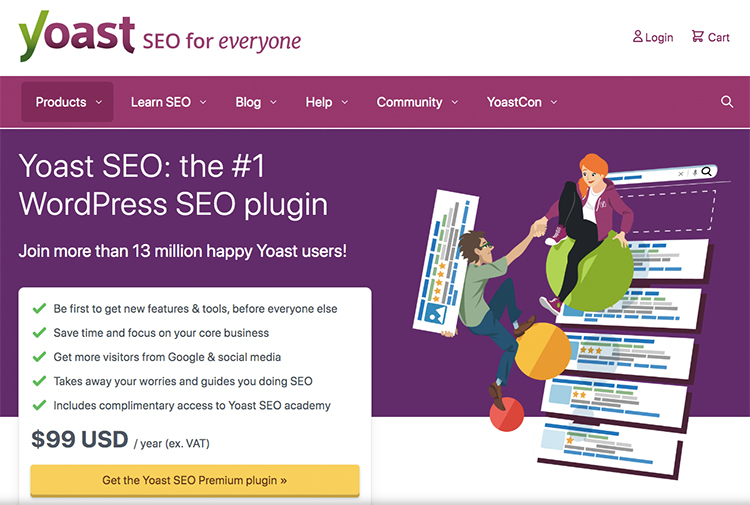750x505 pixels.
Task: Select YoastCon in the navigation bar
Action: pyautogui.click(x=521, y=102)
